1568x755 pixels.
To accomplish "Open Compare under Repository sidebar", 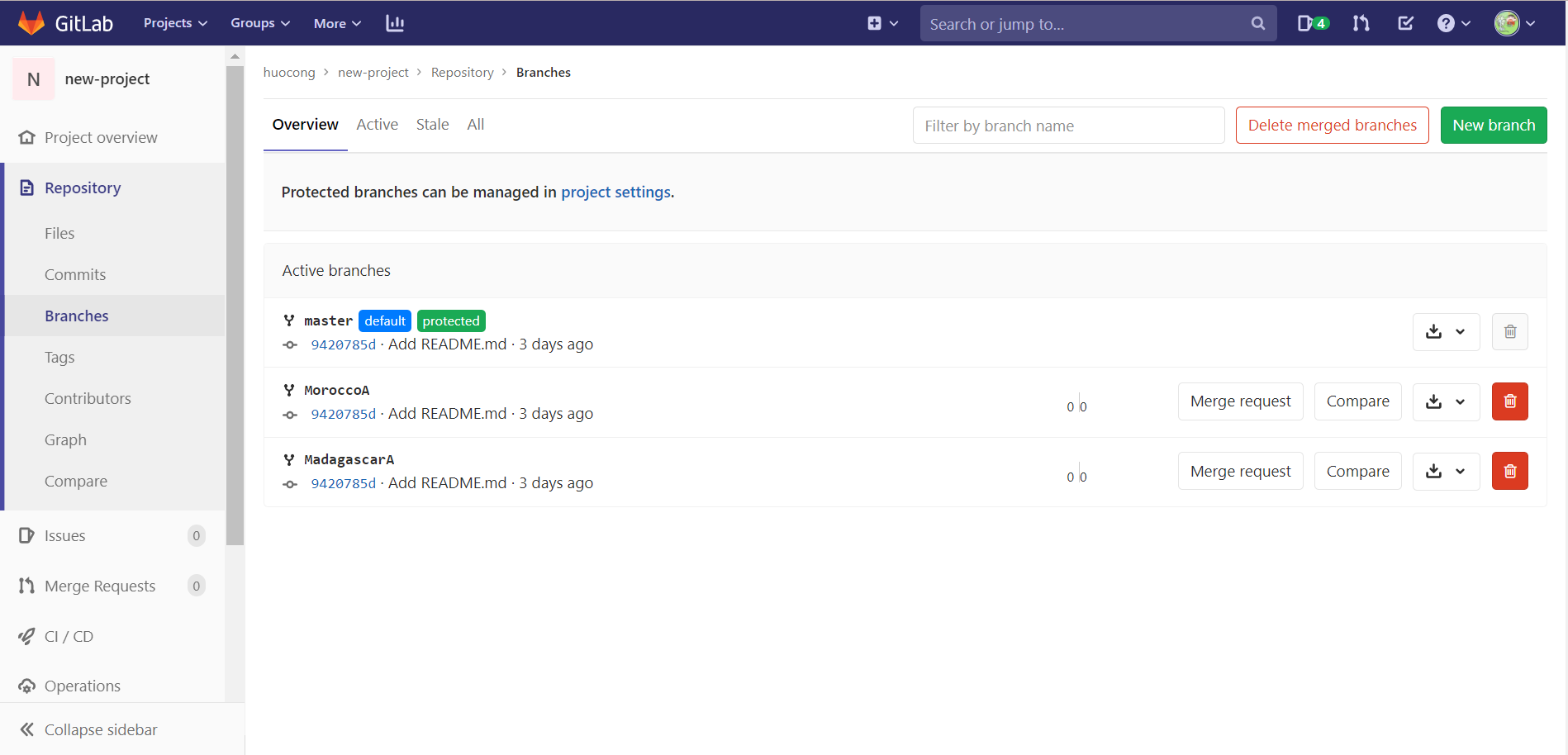I will click(x=76, y=481).
